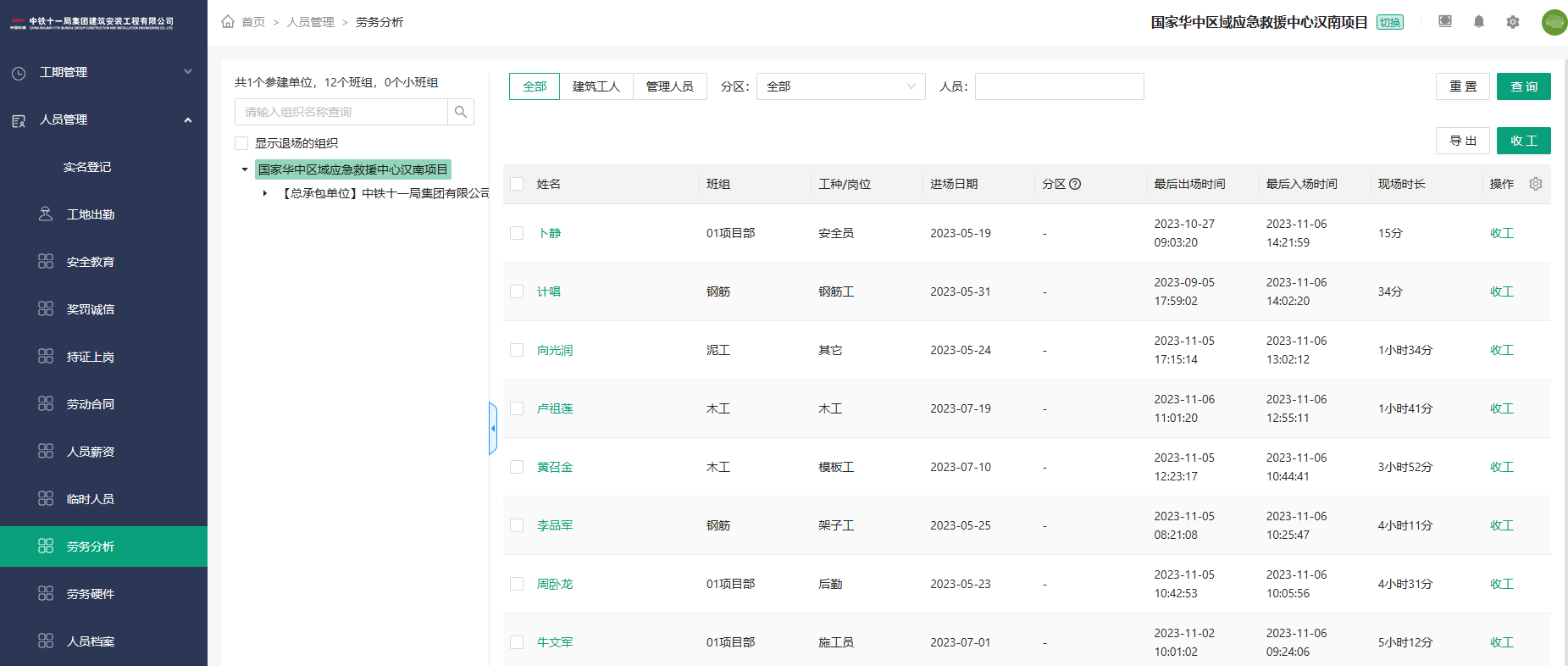Image resolution: width=1568 pixels, height=666 pixels.
Task: Tick the checkbox for 卜静 row
Action: (517, 233)
